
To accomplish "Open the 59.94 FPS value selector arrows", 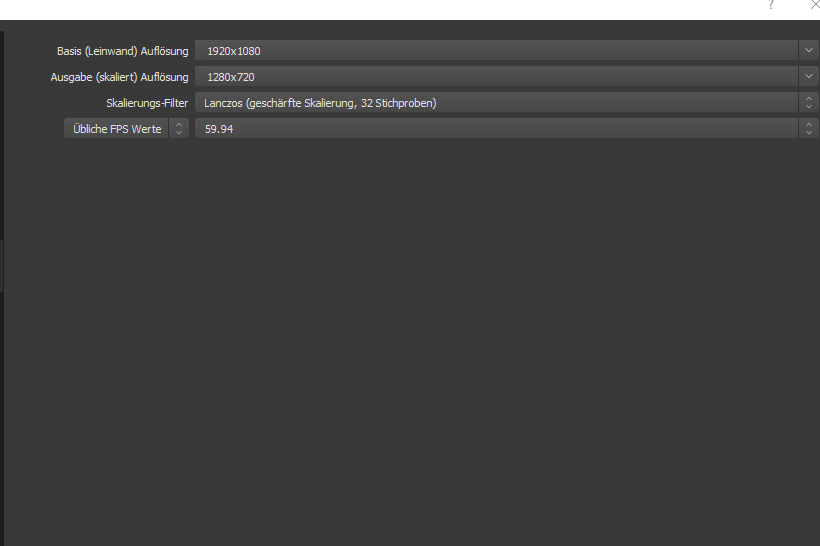I will click(808, 128).
